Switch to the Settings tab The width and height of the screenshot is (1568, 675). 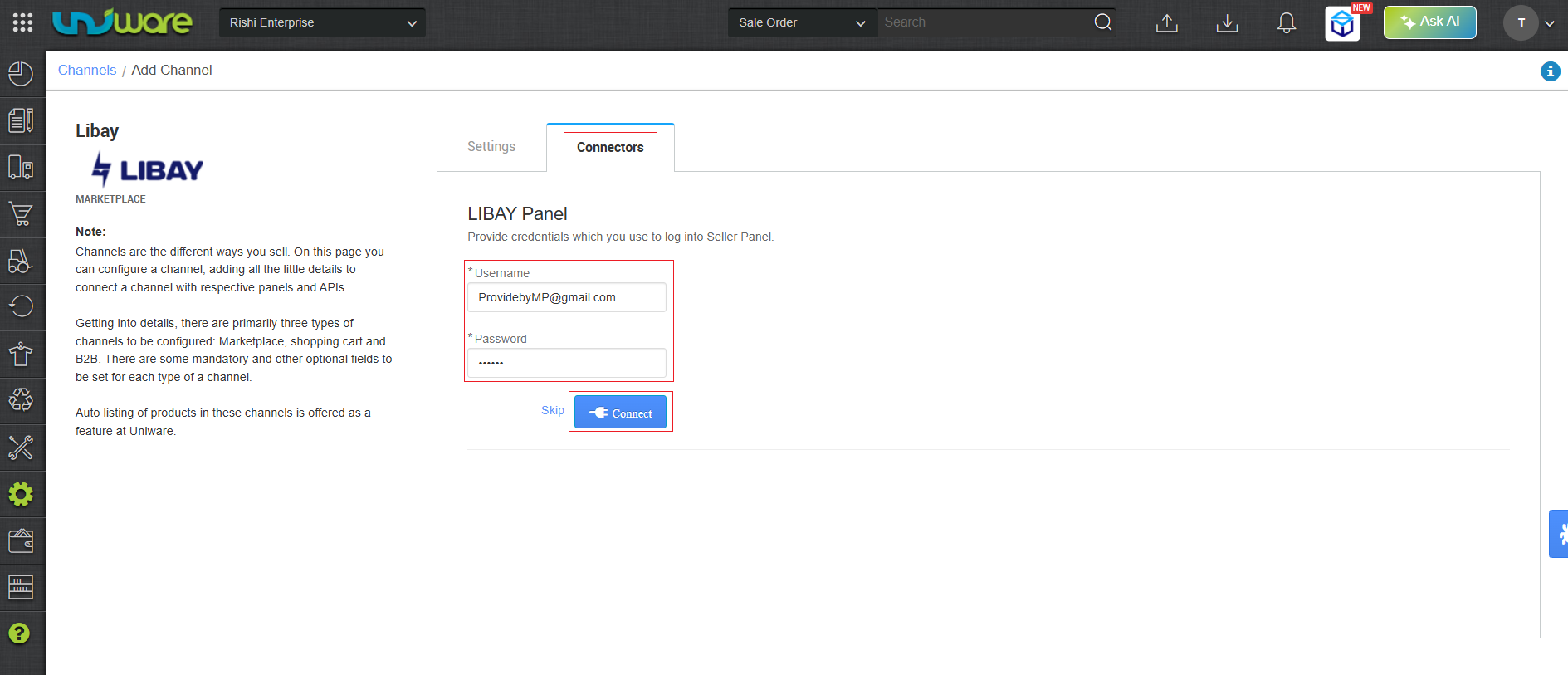click(491, 146)
